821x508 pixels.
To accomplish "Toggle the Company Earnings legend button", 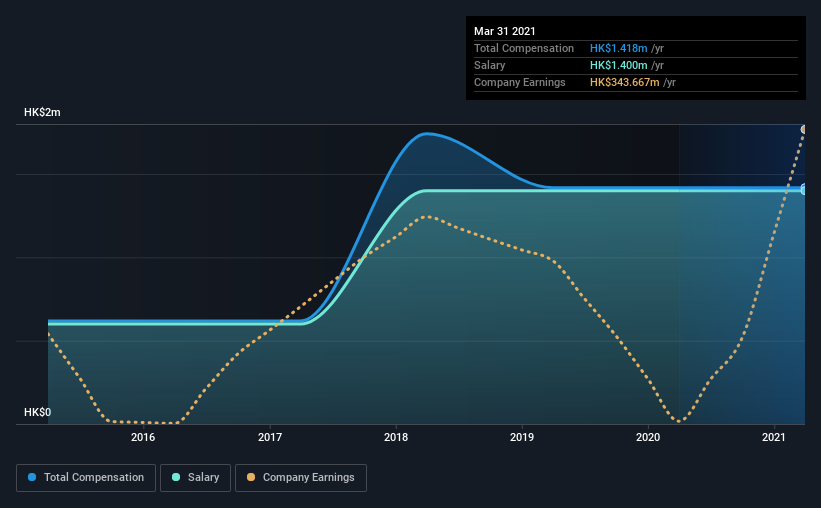I will pos(301,478).
